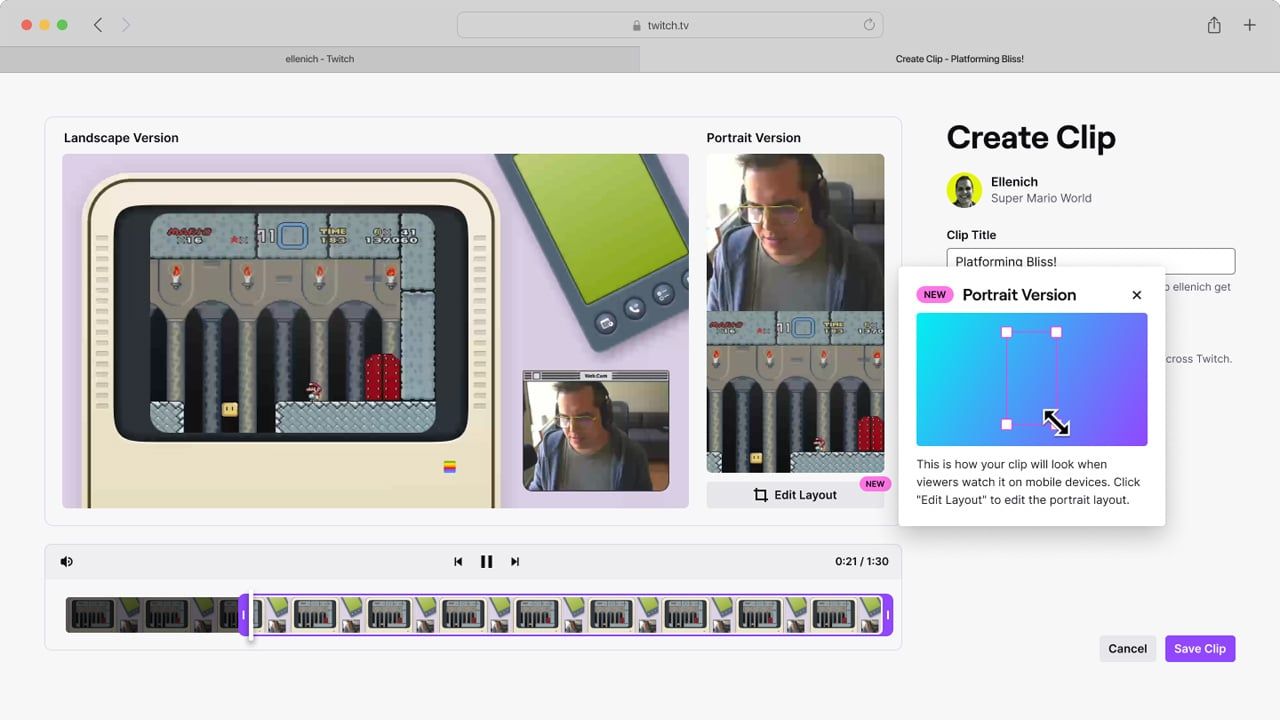
Task: Click the Save Clip button
Action: click(x=1200, y=648)
